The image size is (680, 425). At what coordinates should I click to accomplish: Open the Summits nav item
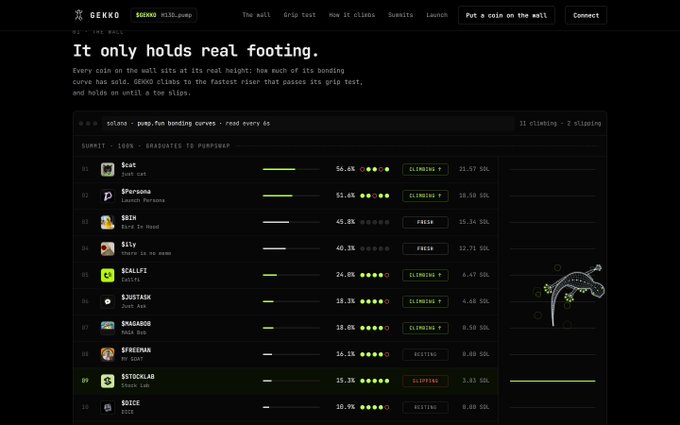tap(400, 15)
